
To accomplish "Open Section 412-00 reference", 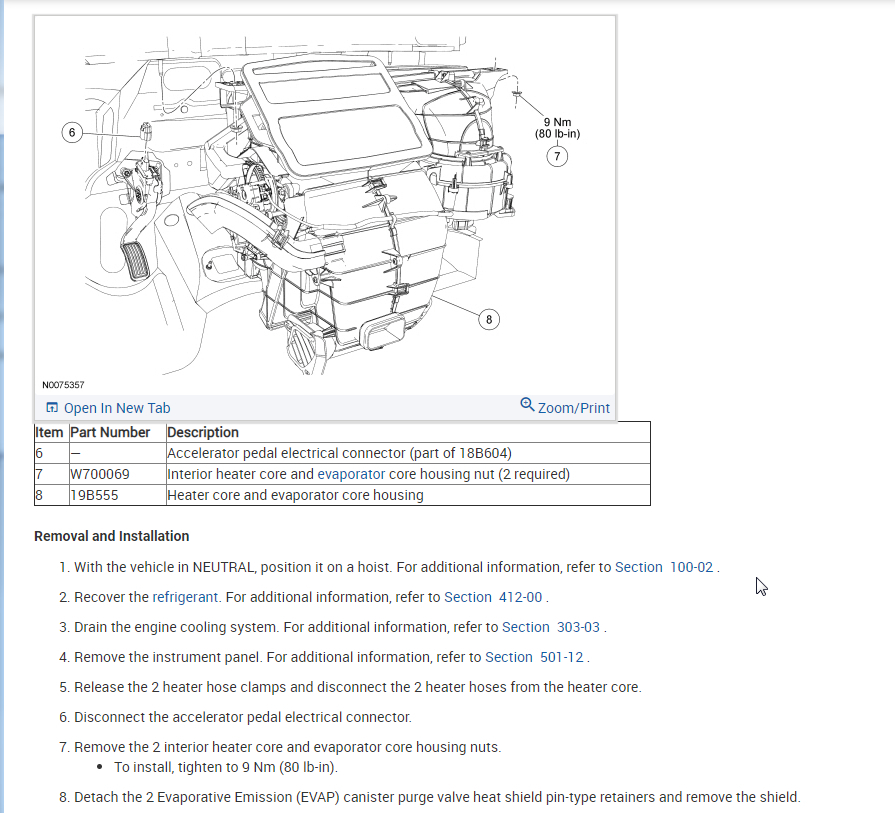I will [493, 597].
